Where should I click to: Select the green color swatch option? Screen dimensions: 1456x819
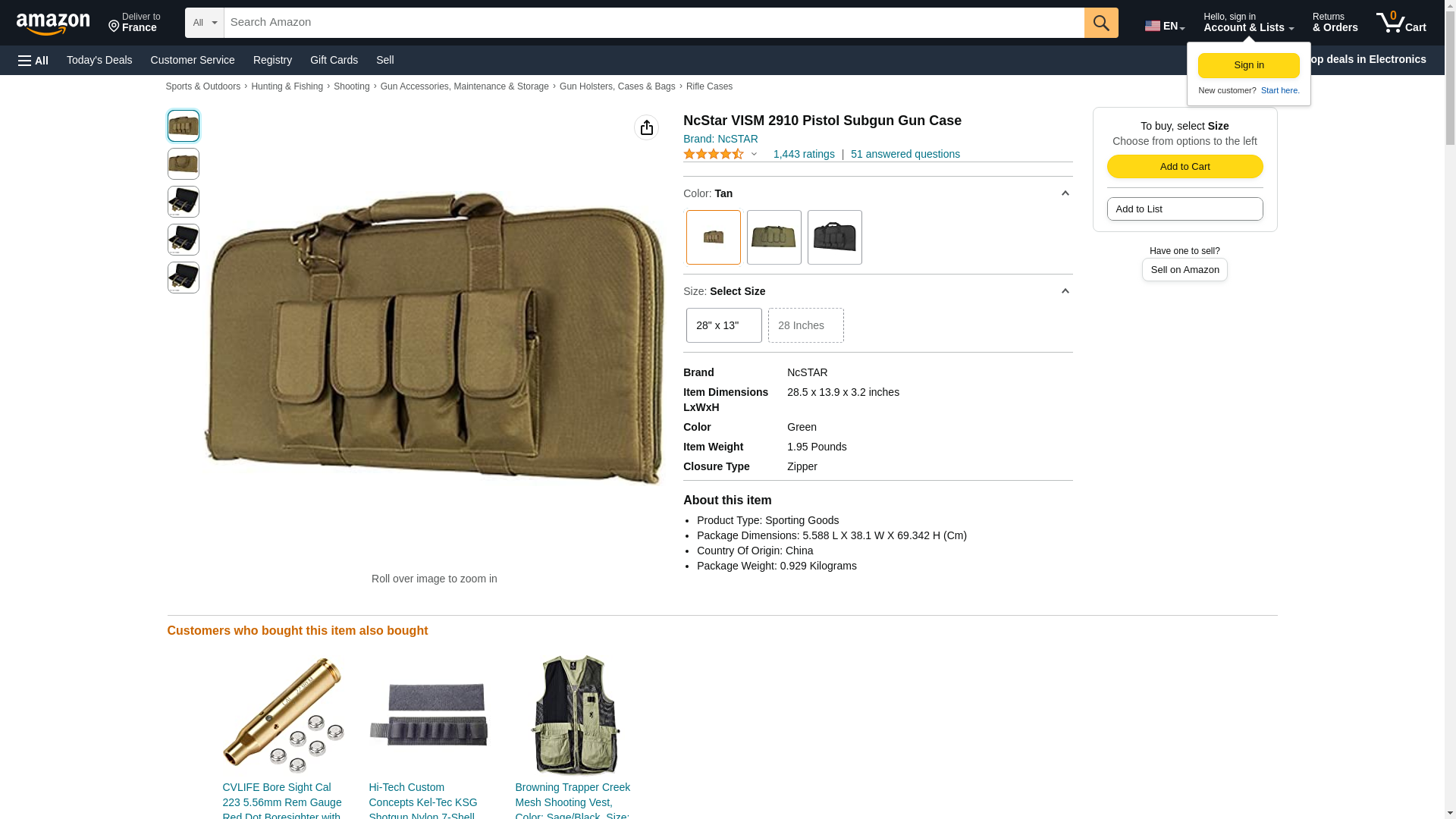point(773,237)
